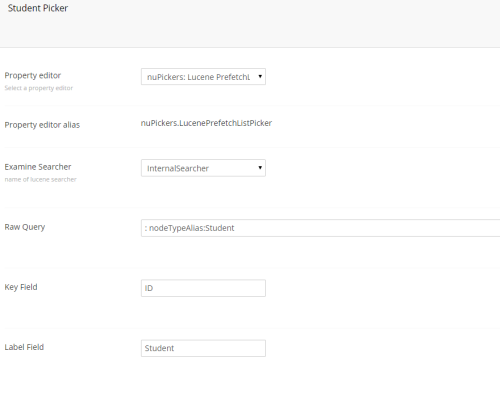The width and height of the screenshot is (500, 405).
Task: Click the arrow on nuPickers Lucene Prefetch dropdown
Action: (x=260, y=77)
